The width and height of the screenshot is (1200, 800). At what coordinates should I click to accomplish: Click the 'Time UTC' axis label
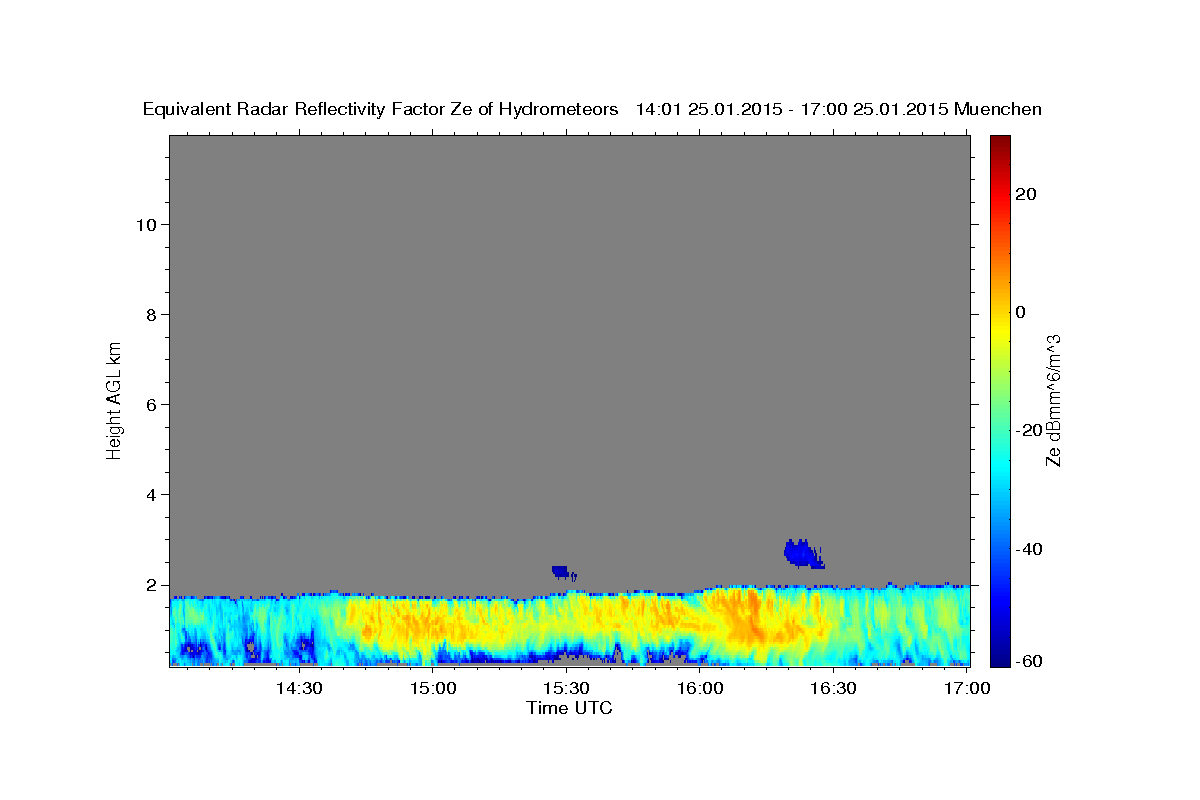coord(569,708)
